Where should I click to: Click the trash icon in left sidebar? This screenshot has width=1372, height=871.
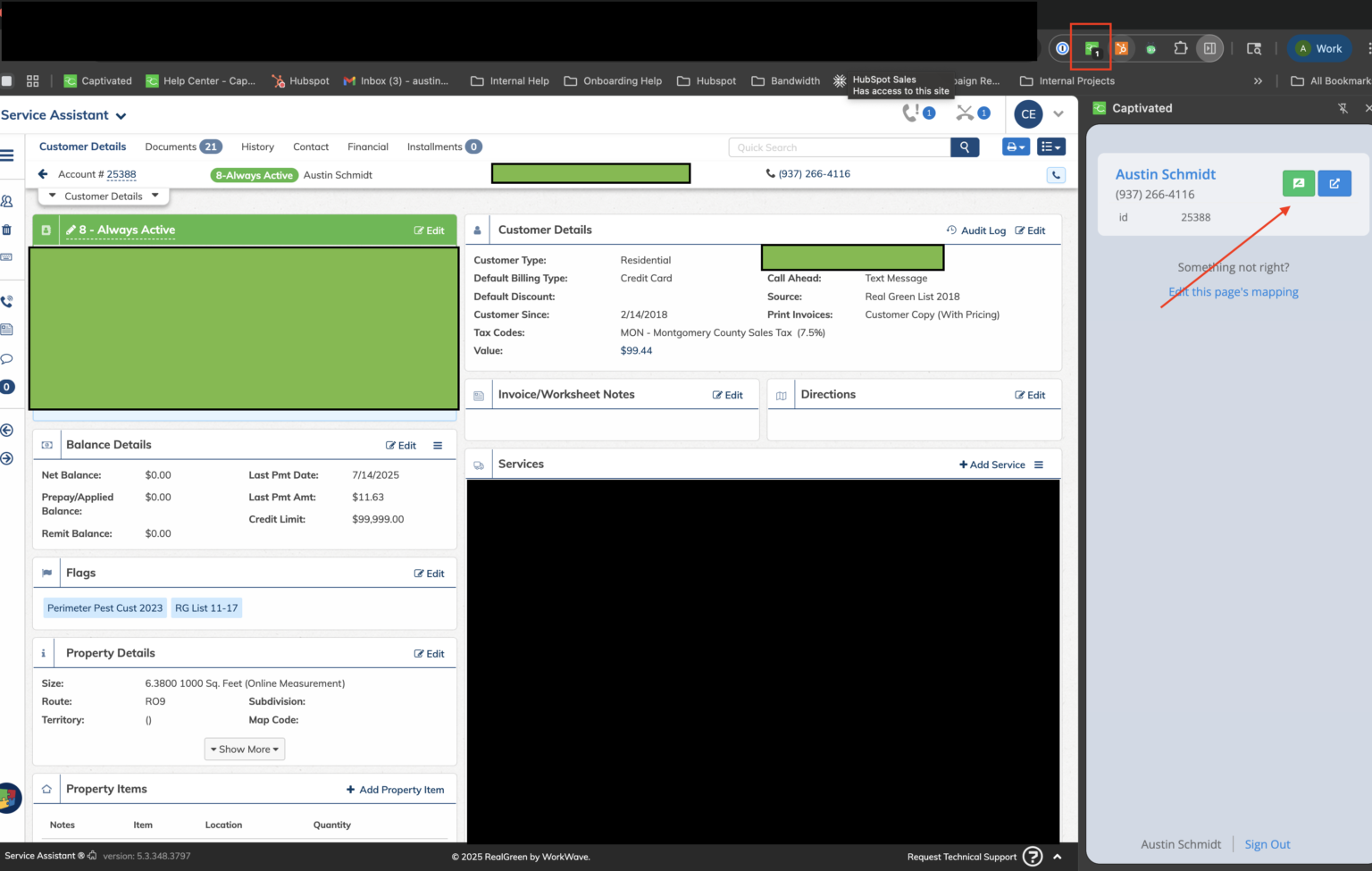point(7,230)
